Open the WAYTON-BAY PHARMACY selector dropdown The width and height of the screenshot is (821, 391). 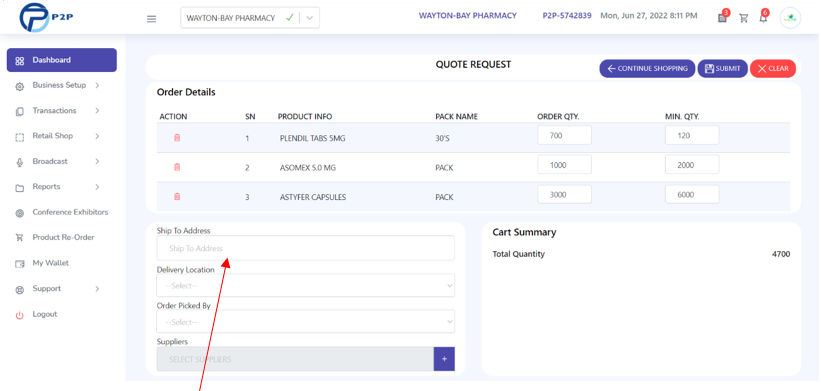coord(250,18)
